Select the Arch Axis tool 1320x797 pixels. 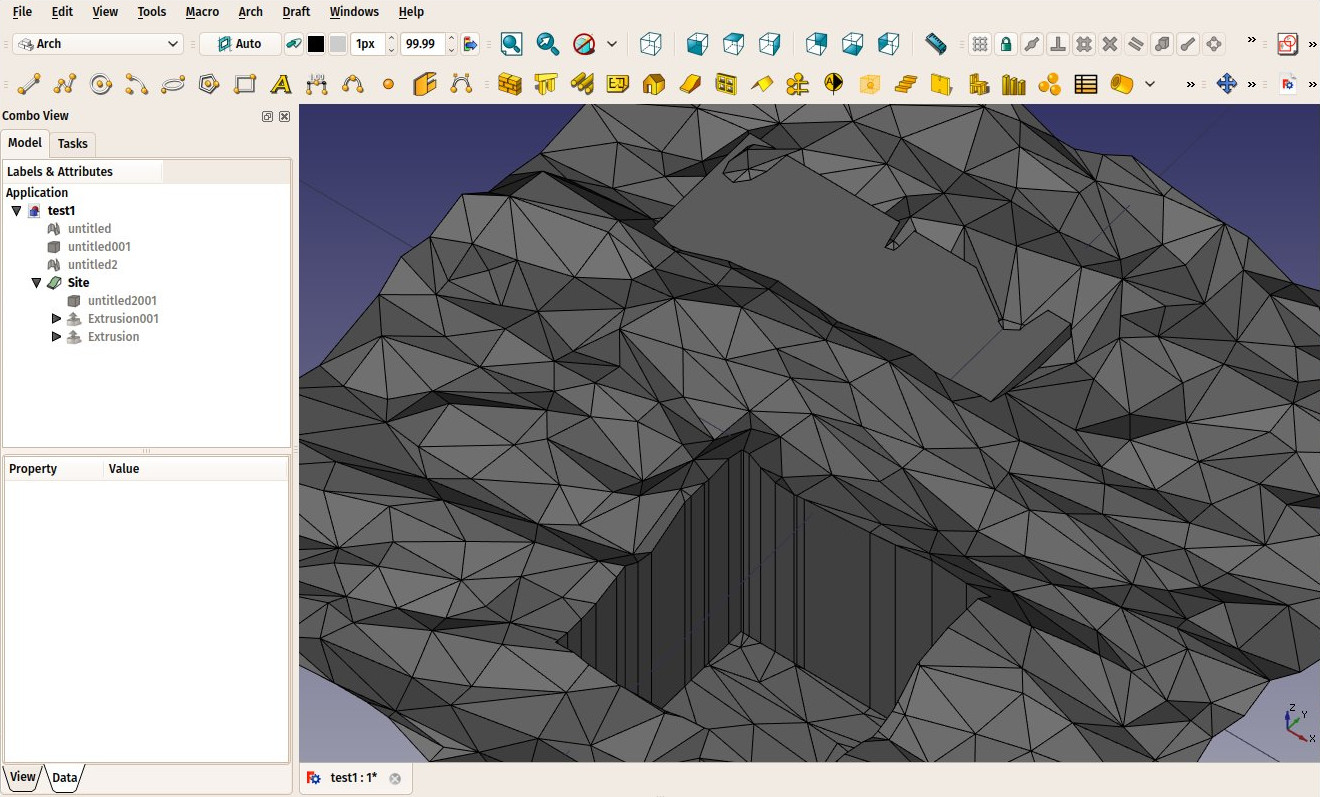pyautogui.click(x=798, y=84)
